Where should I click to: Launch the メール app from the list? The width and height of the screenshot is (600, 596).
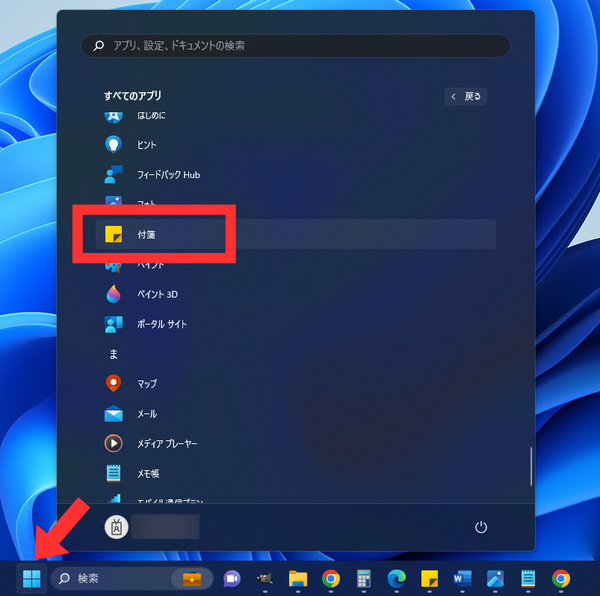(x=295, y=414)
